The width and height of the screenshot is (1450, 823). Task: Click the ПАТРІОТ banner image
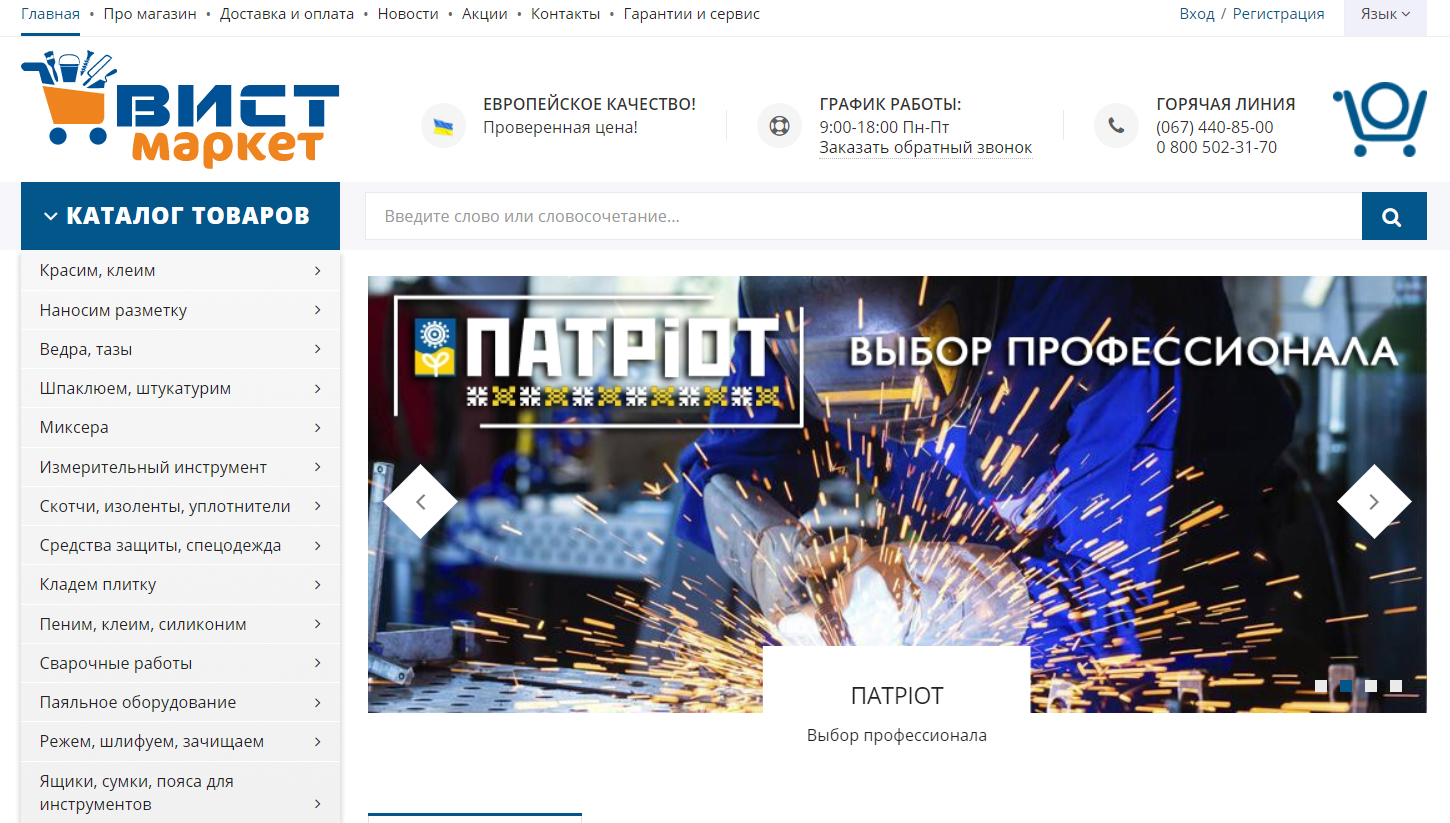pos(897,494)
